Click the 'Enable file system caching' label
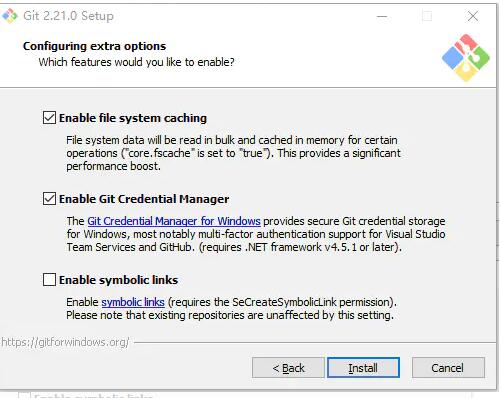This screenshot has width=501, height=398. point(133,118)
